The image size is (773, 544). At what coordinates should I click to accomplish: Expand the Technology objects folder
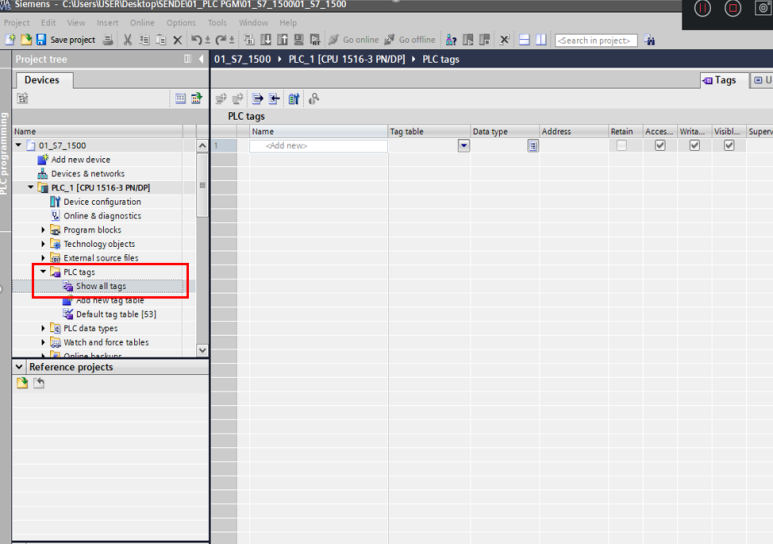pyautogui.click(x=43, y=244)
